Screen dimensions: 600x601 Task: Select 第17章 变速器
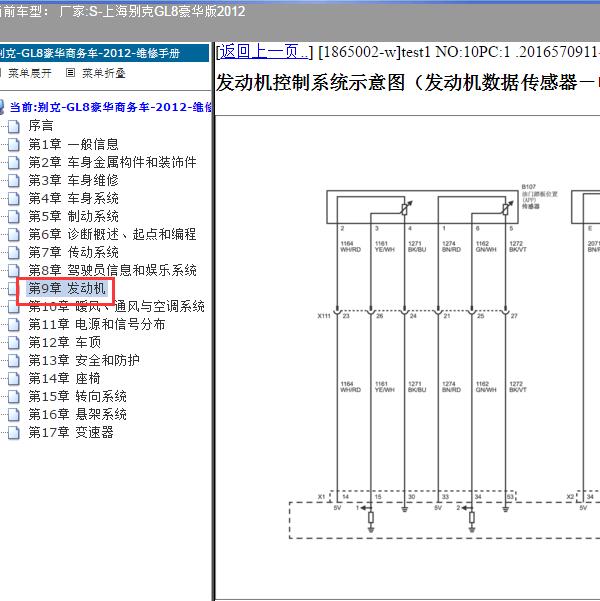(71, 432)
